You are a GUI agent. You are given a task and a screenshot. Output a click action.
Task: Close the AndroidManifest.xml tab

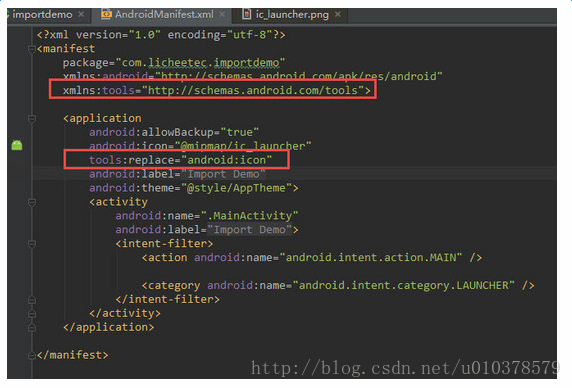click(222, 15)
